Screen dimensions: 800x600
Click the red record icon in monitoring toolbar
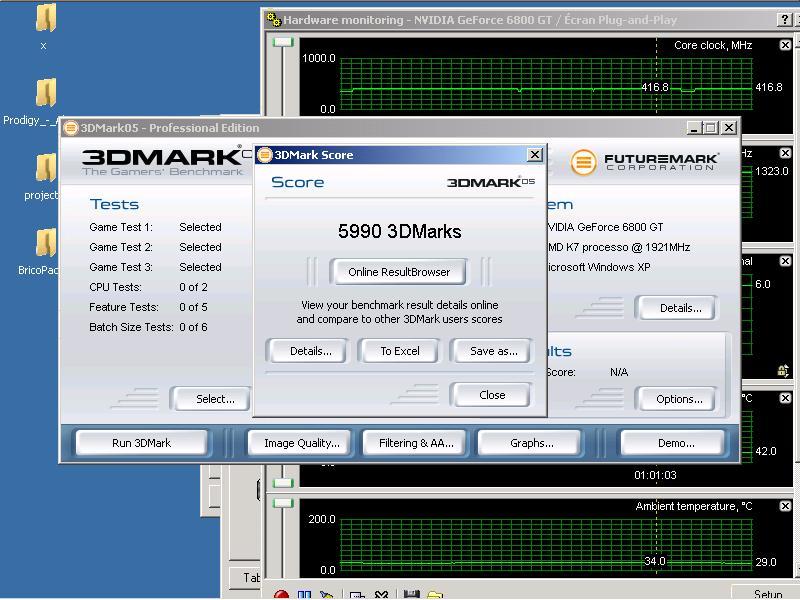coord(281,595)
